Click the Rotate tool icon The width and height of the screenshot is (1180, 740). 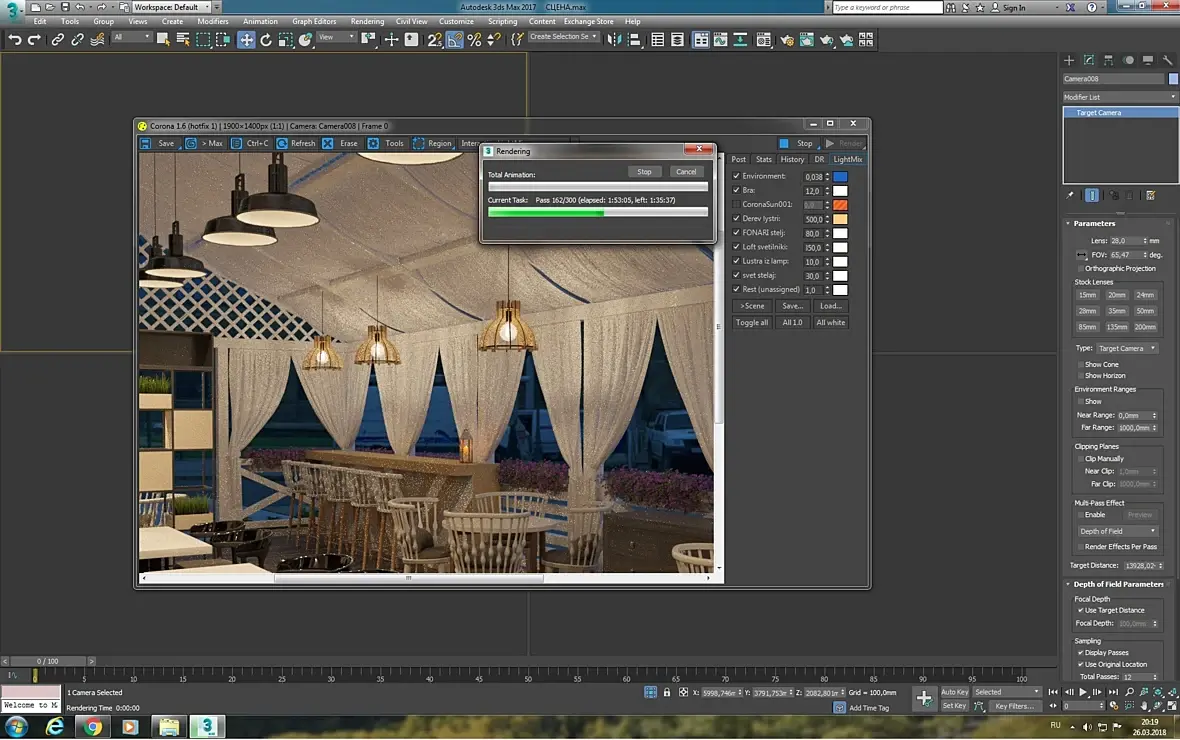pyautogui.click(x=266, y=40)
